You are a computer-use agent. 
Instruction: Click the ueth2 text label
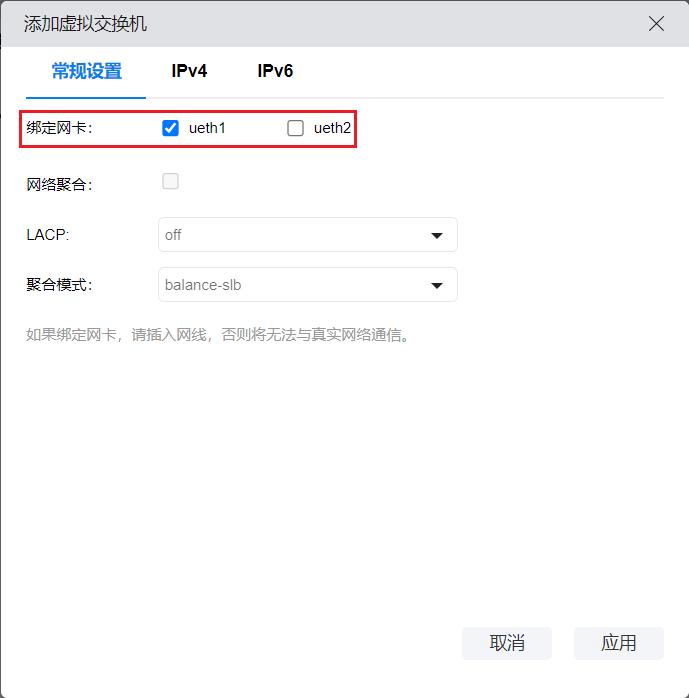[x=332, y=128]
